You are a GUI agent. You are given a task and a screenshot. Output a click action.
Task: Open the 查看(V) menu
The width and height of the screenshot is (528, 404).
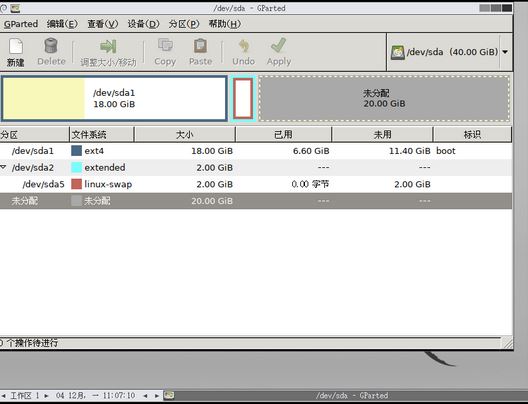click(x=103, y=24)
